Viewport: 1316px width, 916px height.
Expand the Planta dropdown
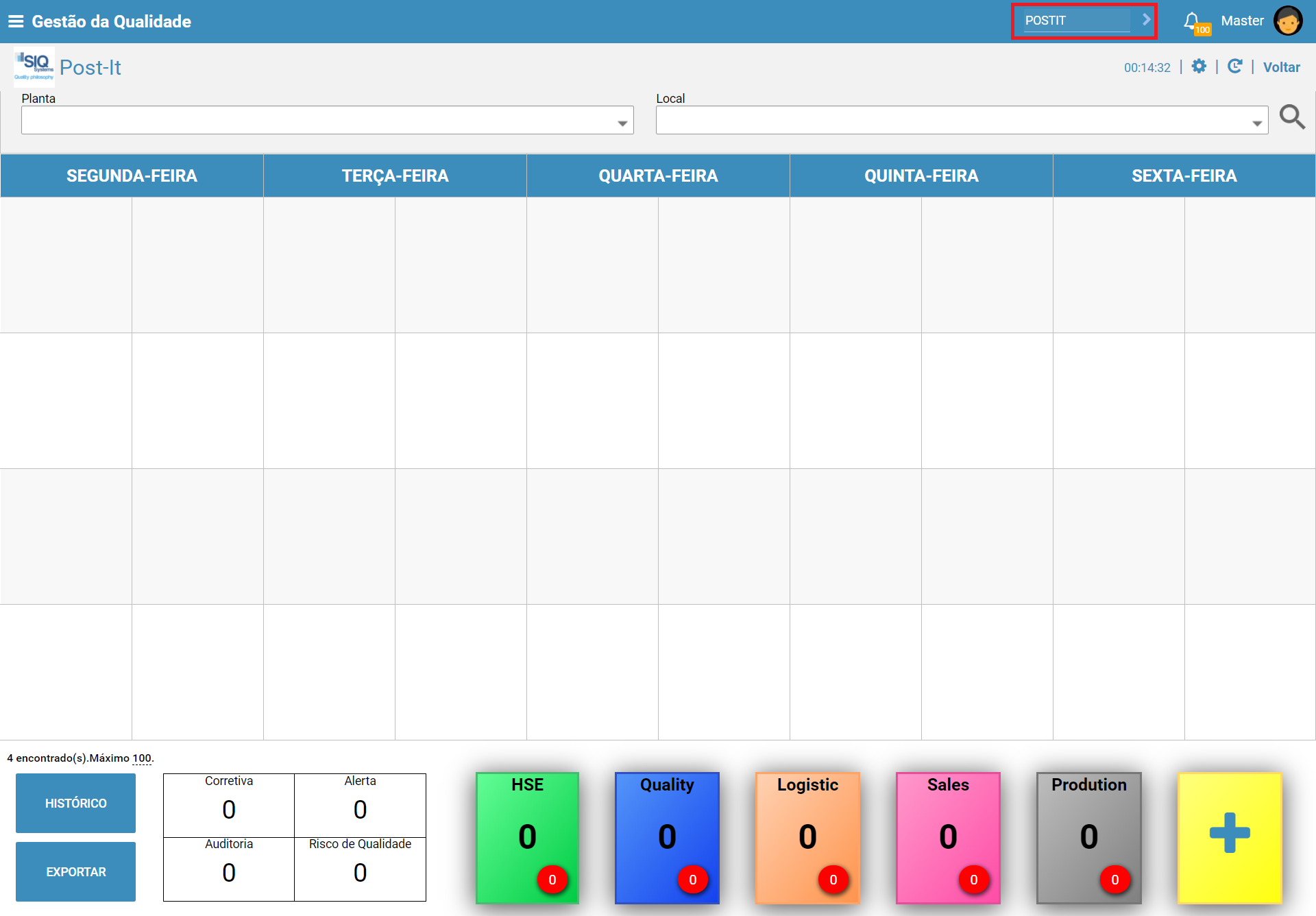coord(328,120)
